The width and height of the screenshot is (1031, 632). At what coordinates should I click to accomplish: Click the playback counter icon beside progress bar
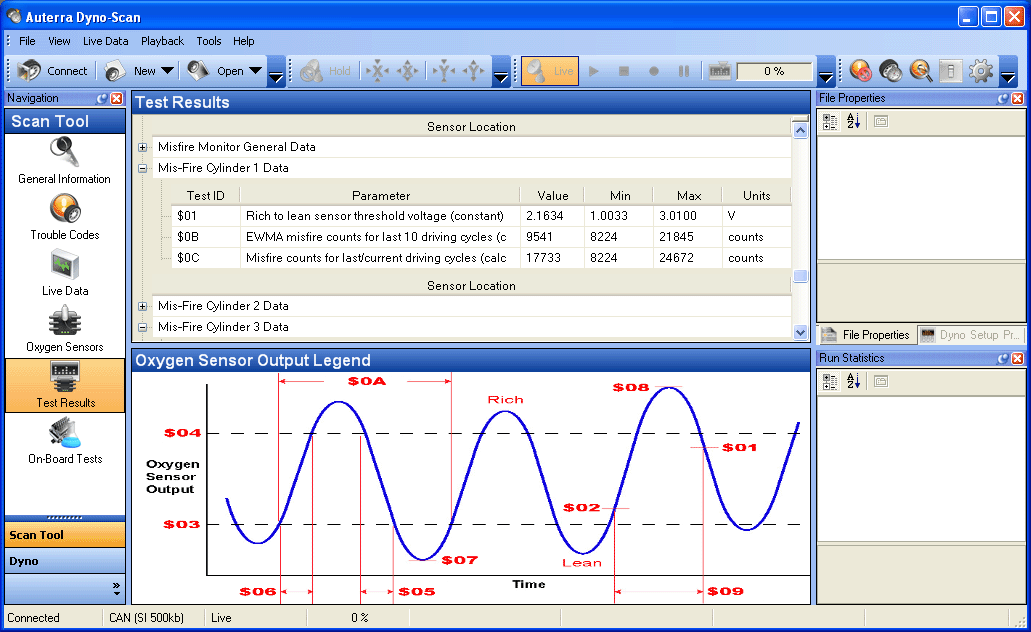coord(719,71)
